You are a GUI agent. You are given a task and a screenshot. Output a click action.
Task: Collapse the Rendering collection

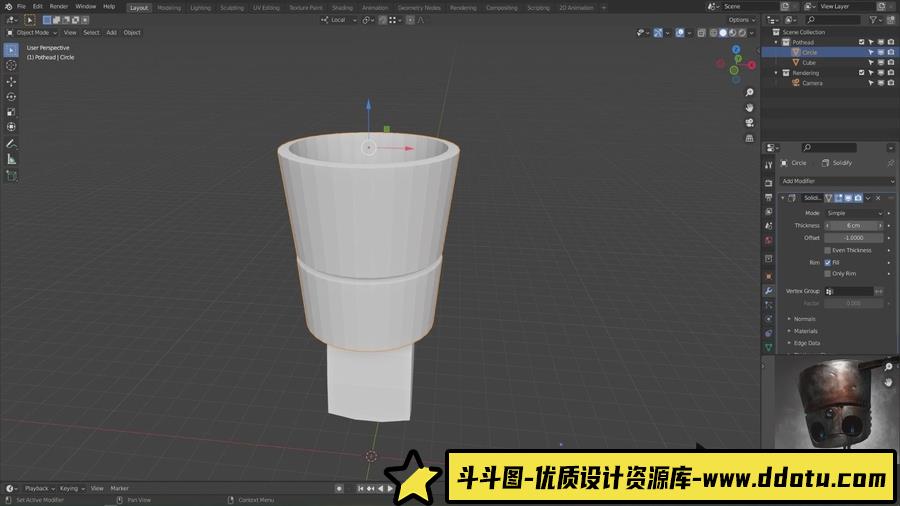tap(777, 73)
